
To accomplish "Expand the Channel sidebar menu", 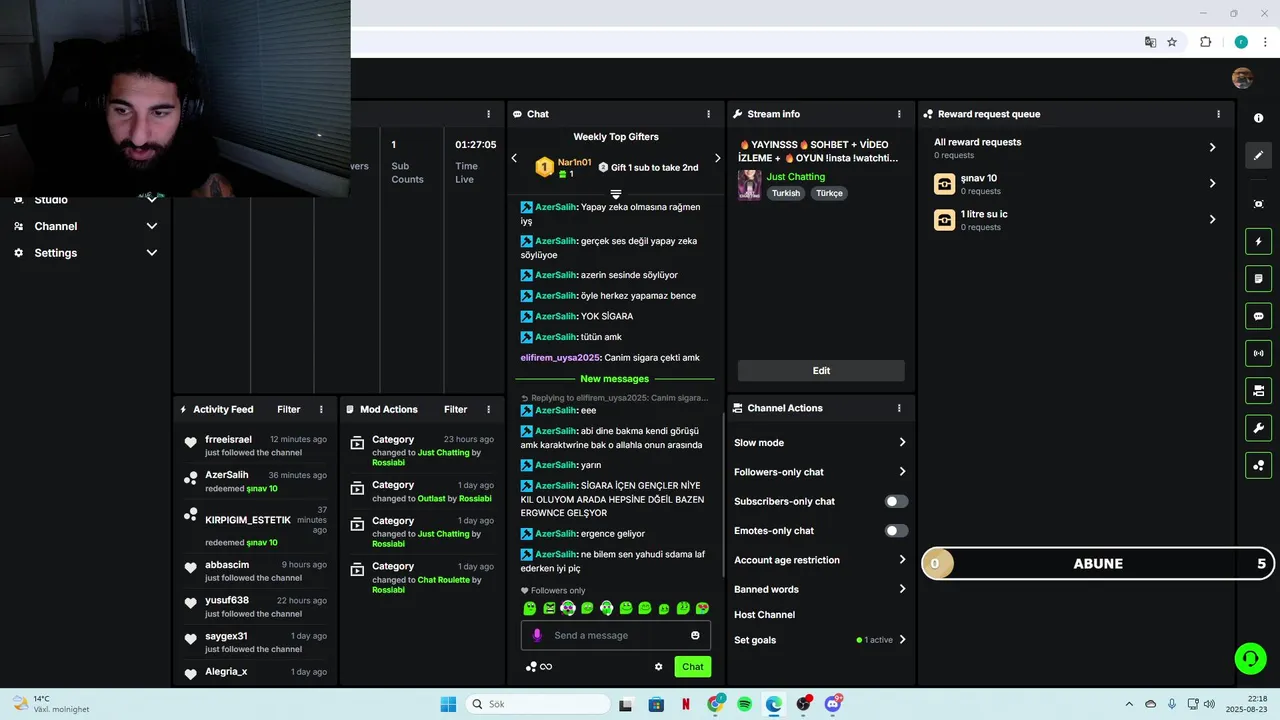I will tap(85, 226).
